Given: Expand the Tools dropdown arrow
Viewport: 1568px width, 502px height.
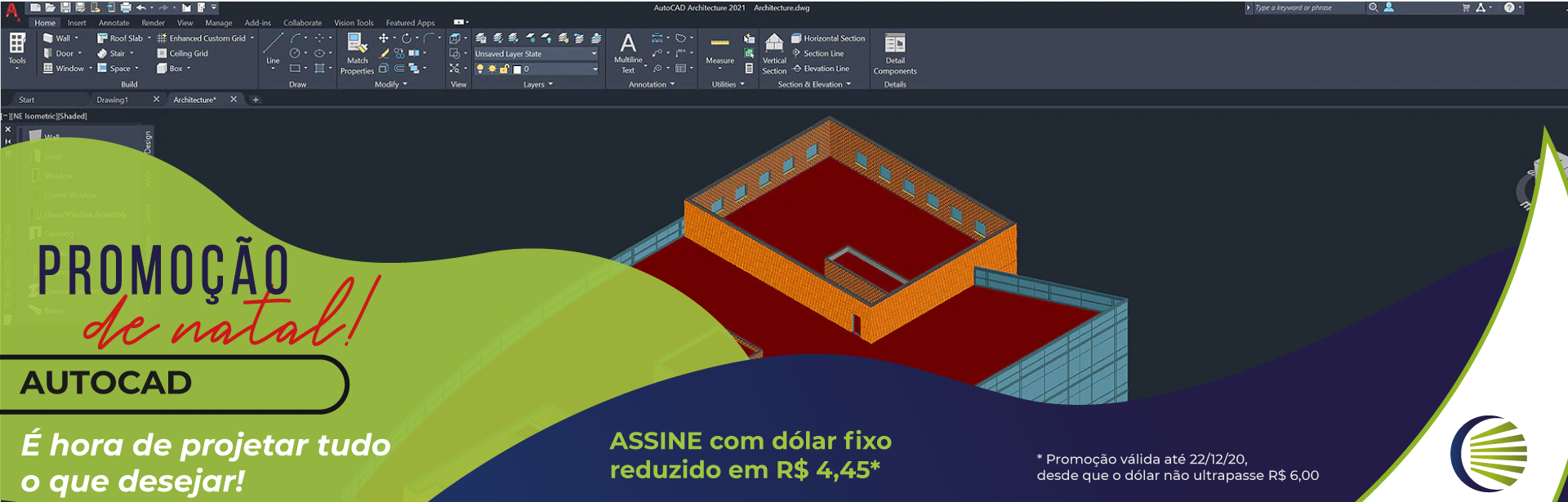Looking at the screenshot, I should point(17,69).
